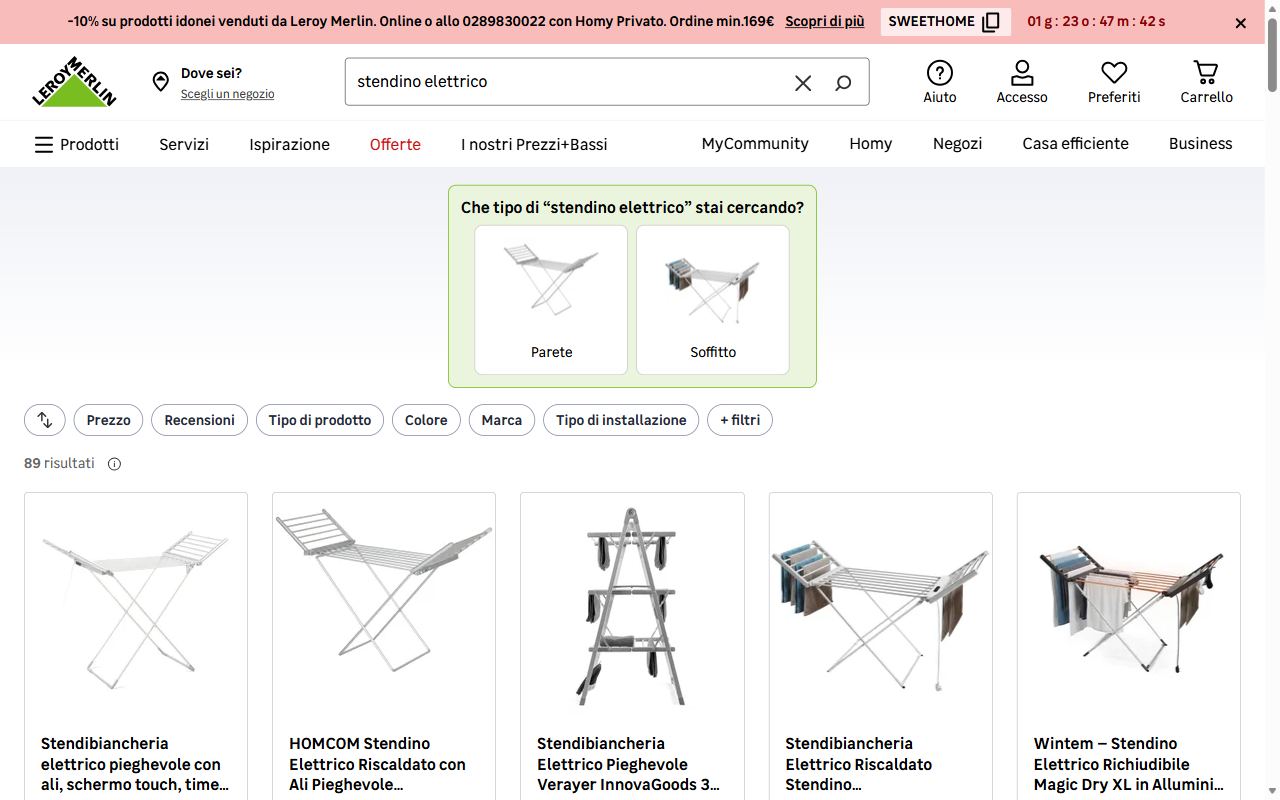Go to the Negozi page
The height and width of the screenshot is (800, 1280).
point(958,144)
